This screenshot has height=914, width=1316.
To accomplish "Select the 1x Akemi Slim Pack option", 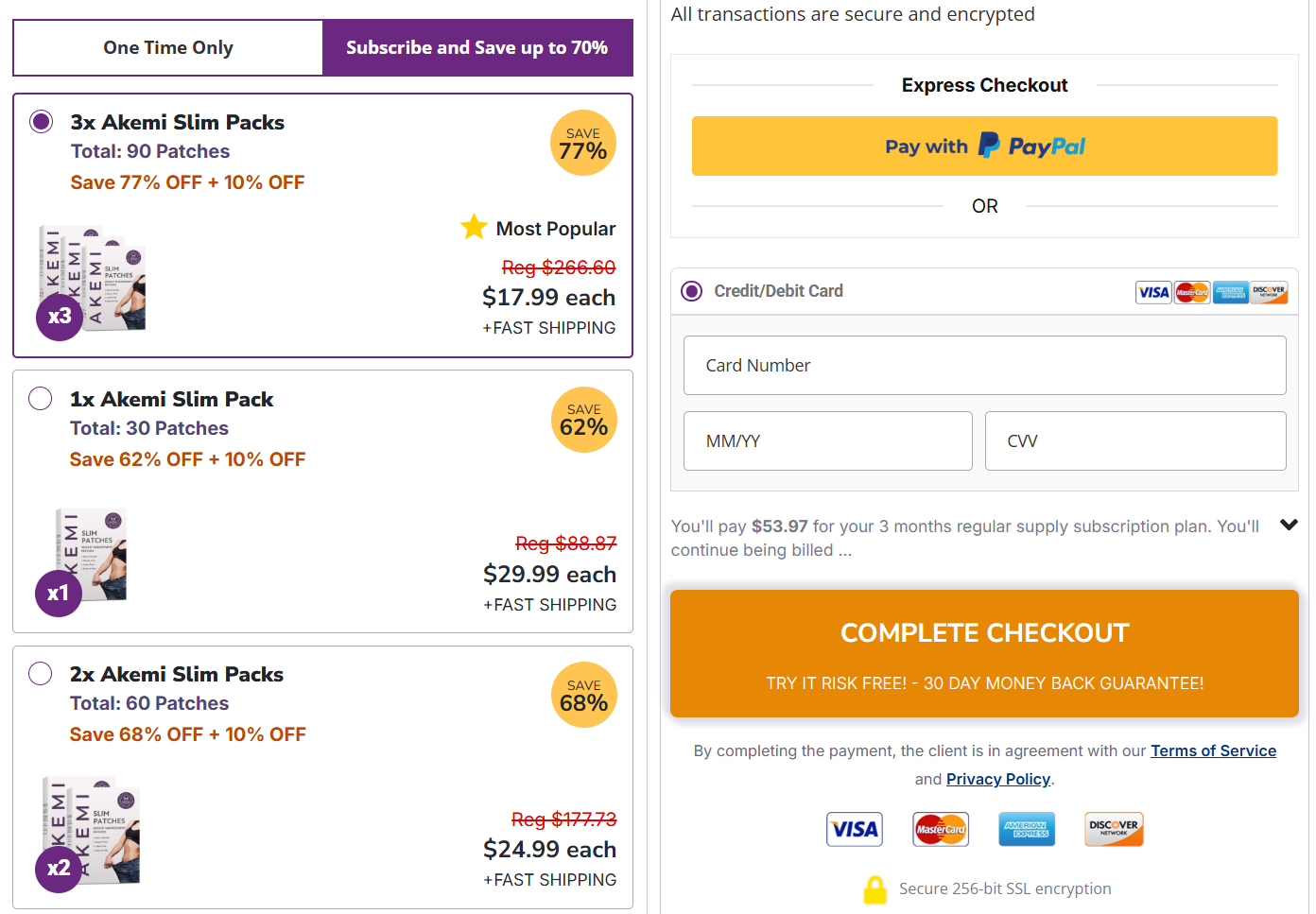I will [x=41, y=399].
